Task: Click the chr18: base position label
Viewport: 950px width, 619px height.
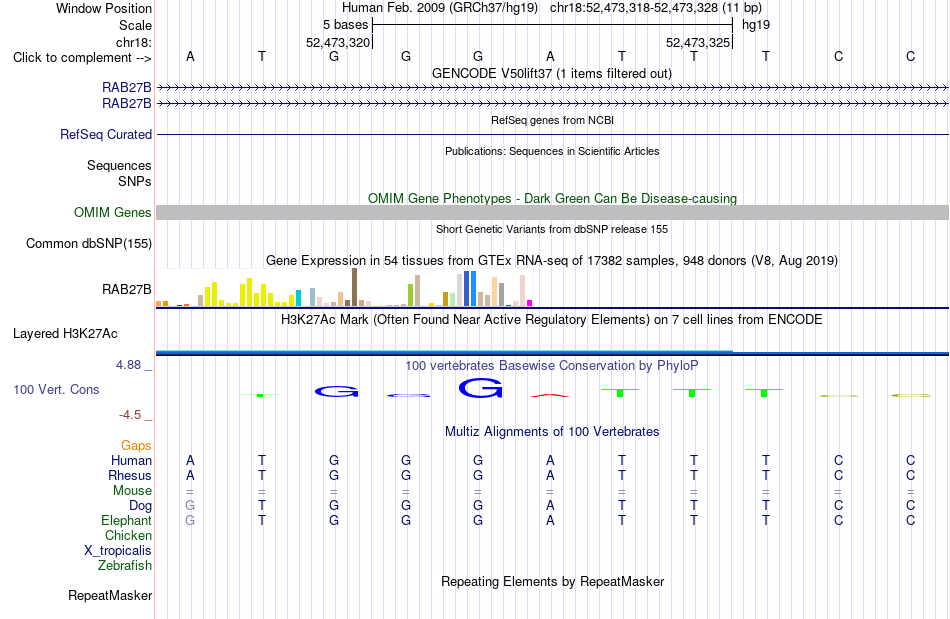Action: click(x=134, y=42)
